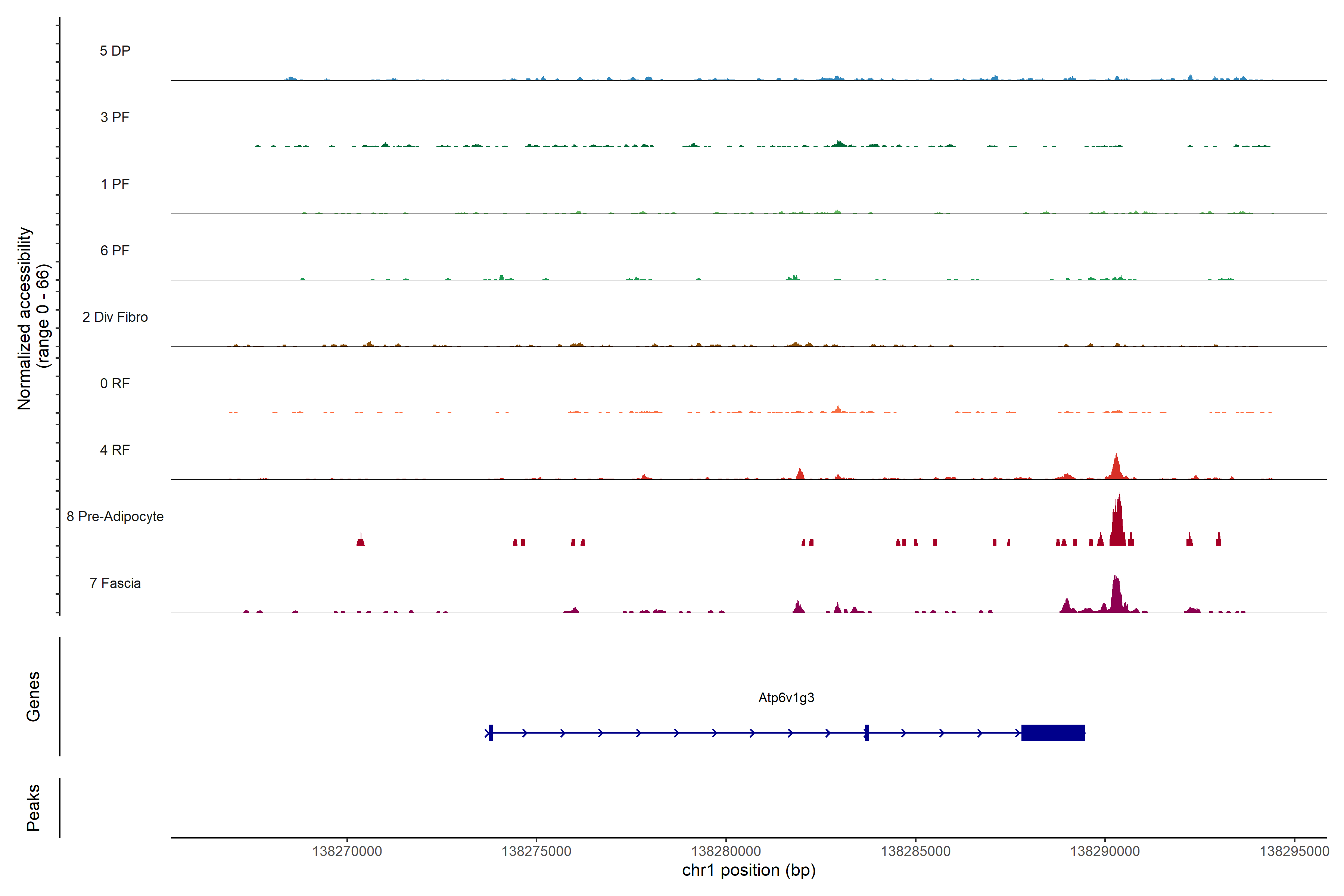Click the 0 RF track label
Viewport: 1344px width, 896px height.
click(x=115, y=383)
